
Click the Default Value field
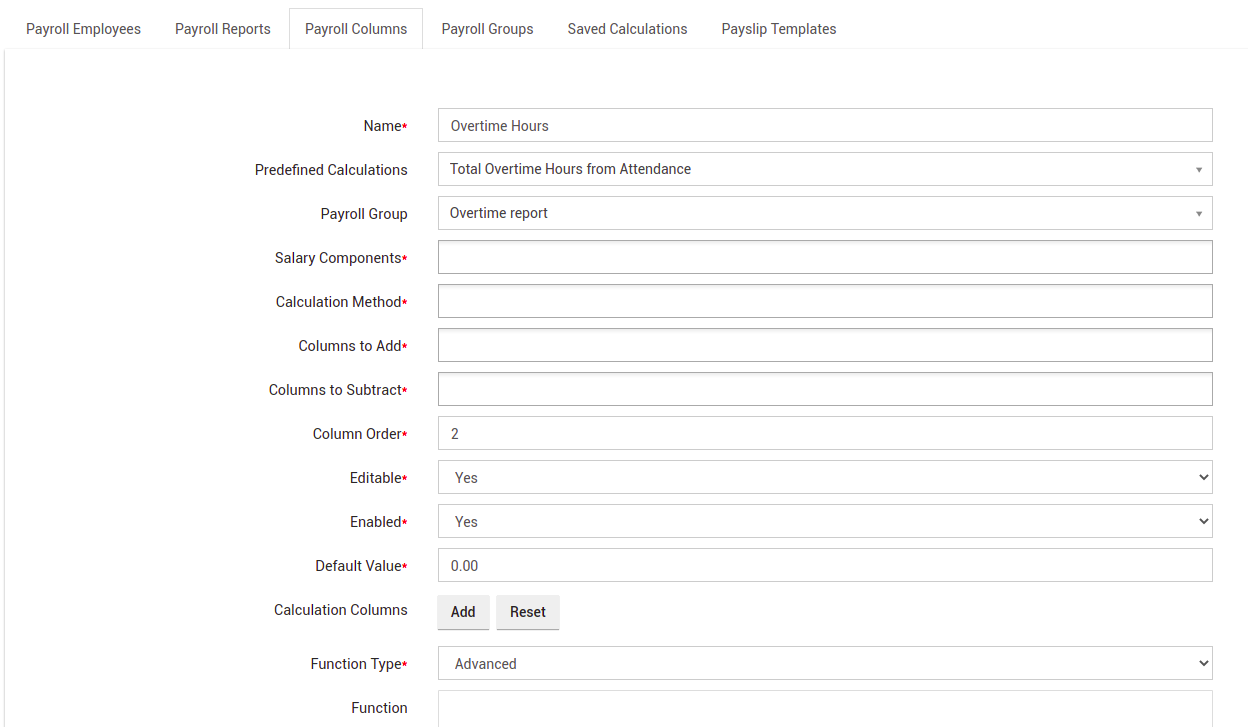[x=825, y=565]
